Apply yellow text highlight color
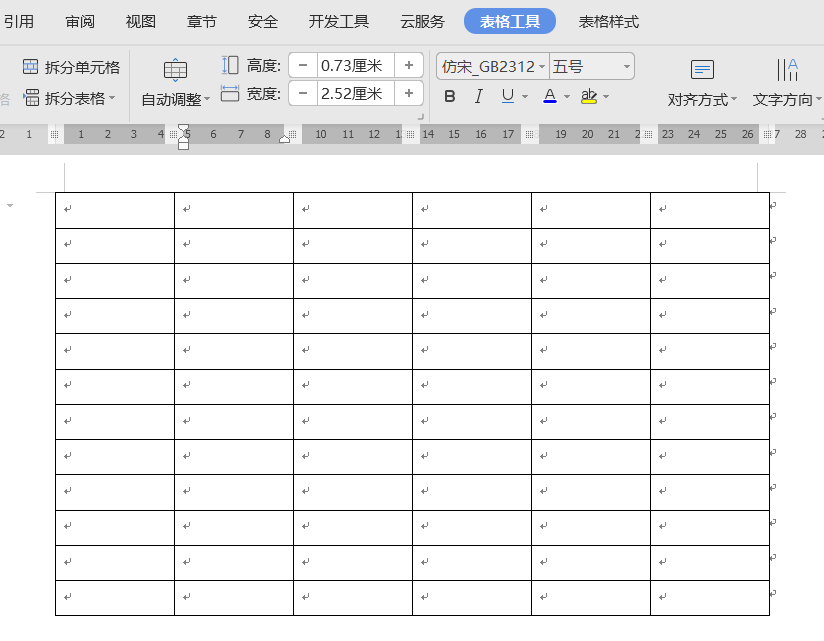824x641 pixels. [x=589, y=96]
